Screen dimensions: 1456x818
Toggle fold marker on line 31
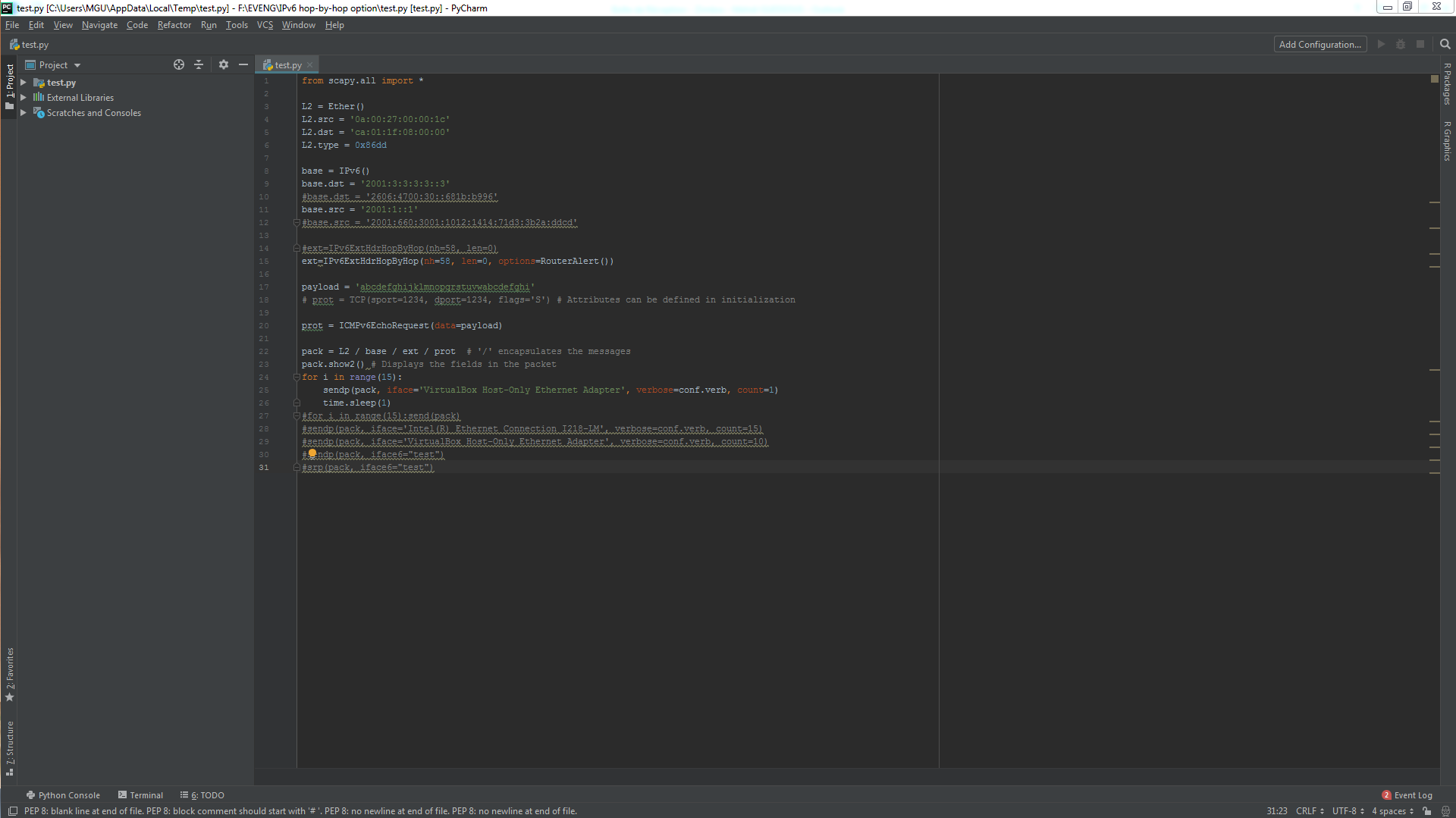tap(297, 467)
